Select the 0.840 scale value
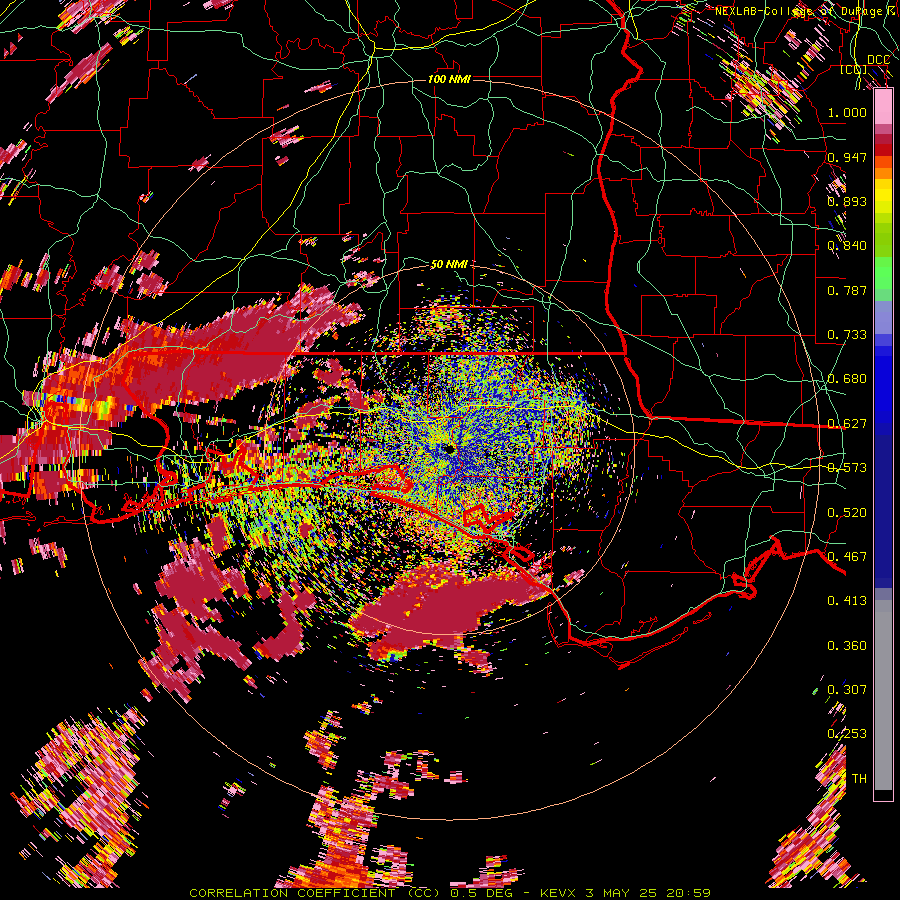This screenshot has height=900, width=900. 847,246
